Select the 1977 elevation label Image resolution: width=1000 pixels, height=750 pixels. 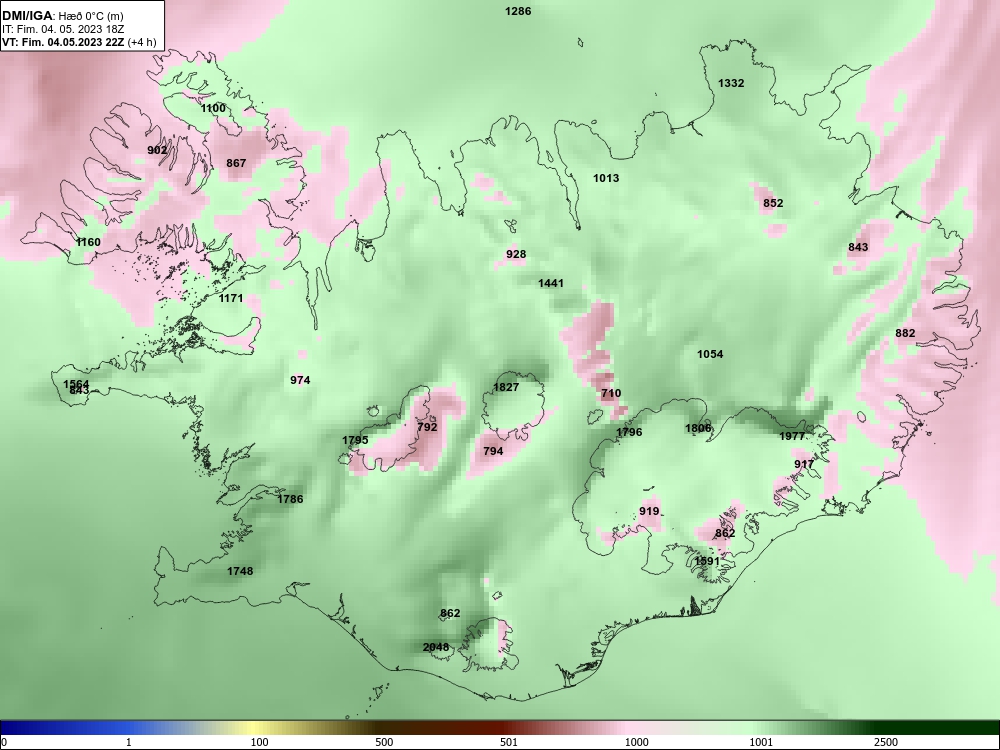point(792,436)
